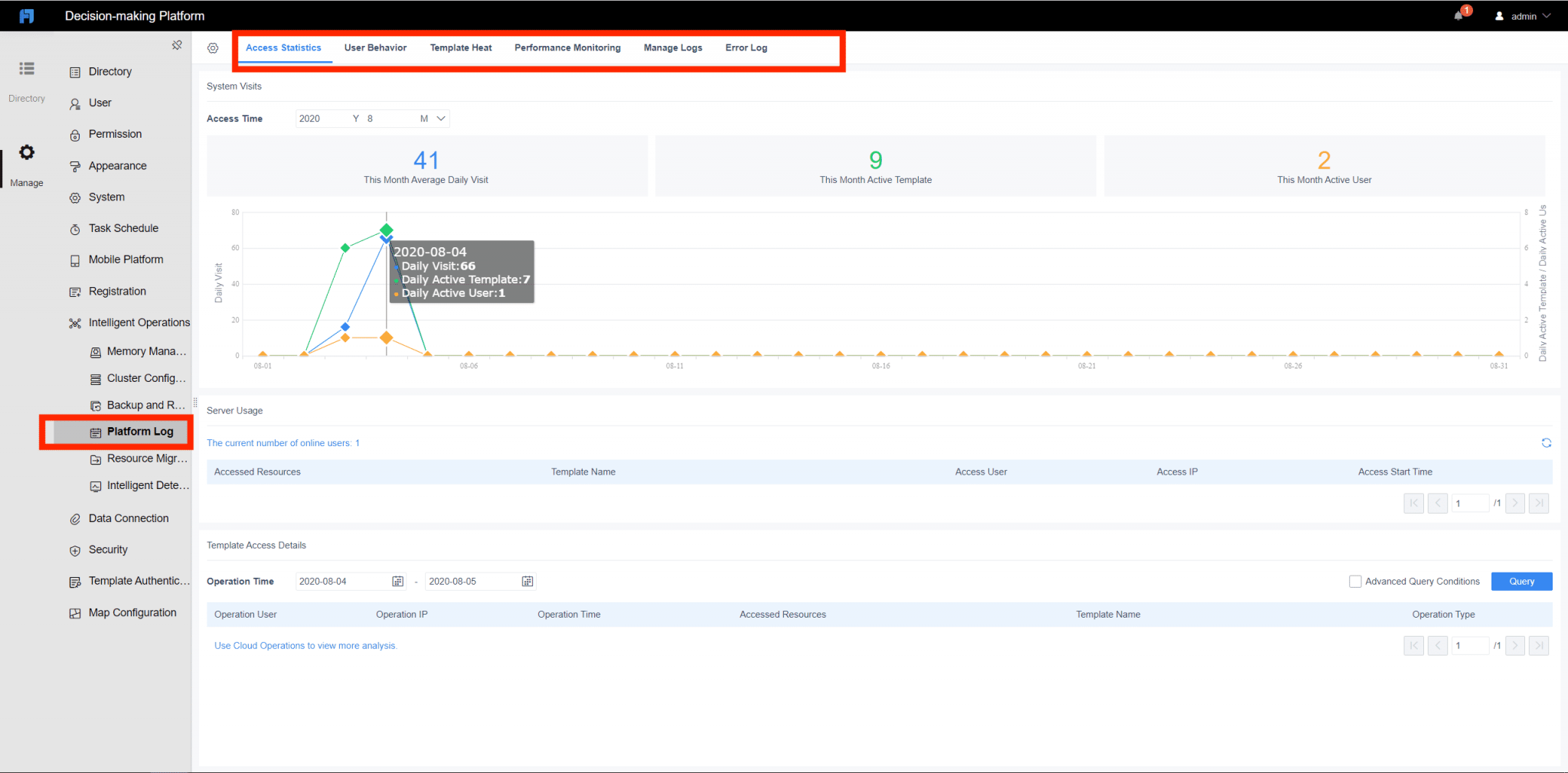Click the green 2020-08-04 data point on chart
1568x773 pixels.
point(387,230)
